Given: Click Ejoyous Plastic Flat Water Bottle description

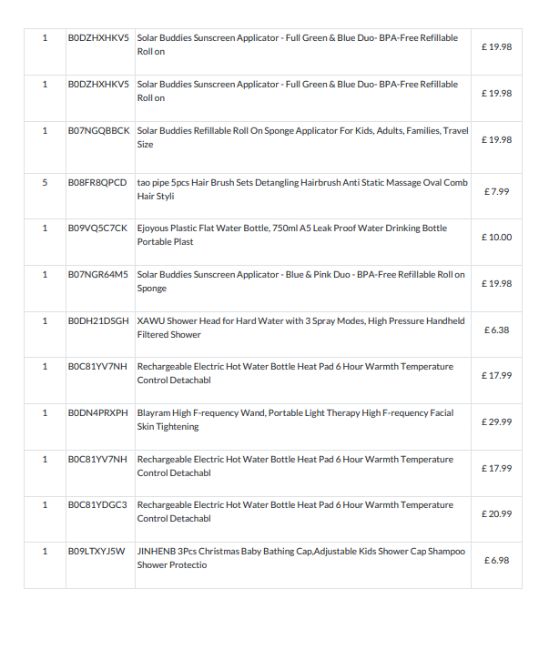Looking at the screenshot, I should coord(292,235).
